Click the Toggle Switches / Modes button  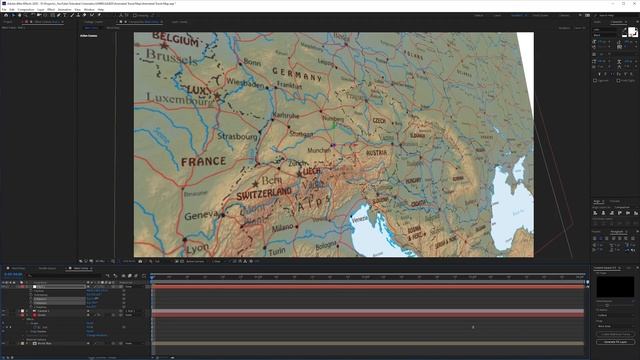pos(102,358)
